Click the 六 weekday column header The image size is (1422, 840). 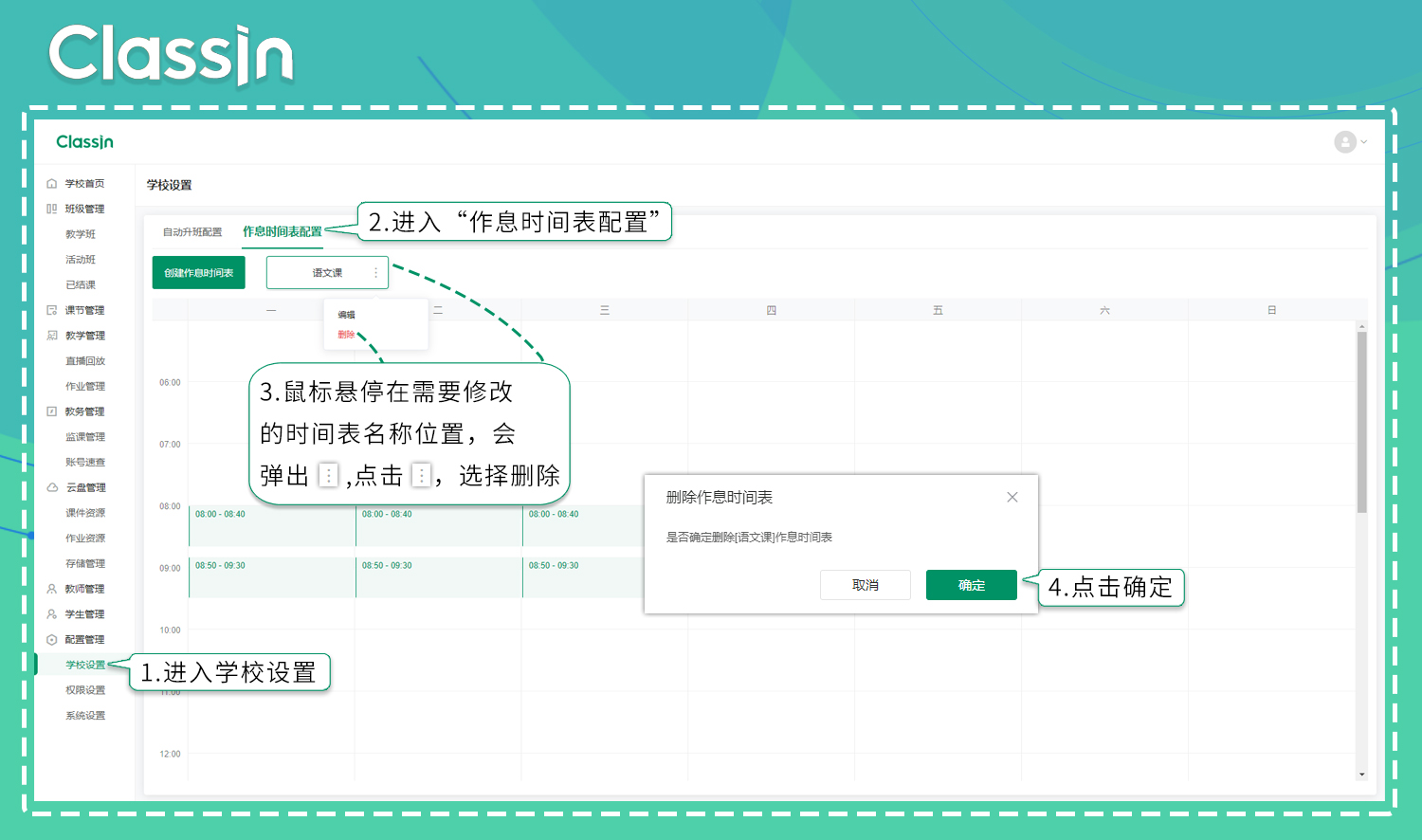(1104, 310)
